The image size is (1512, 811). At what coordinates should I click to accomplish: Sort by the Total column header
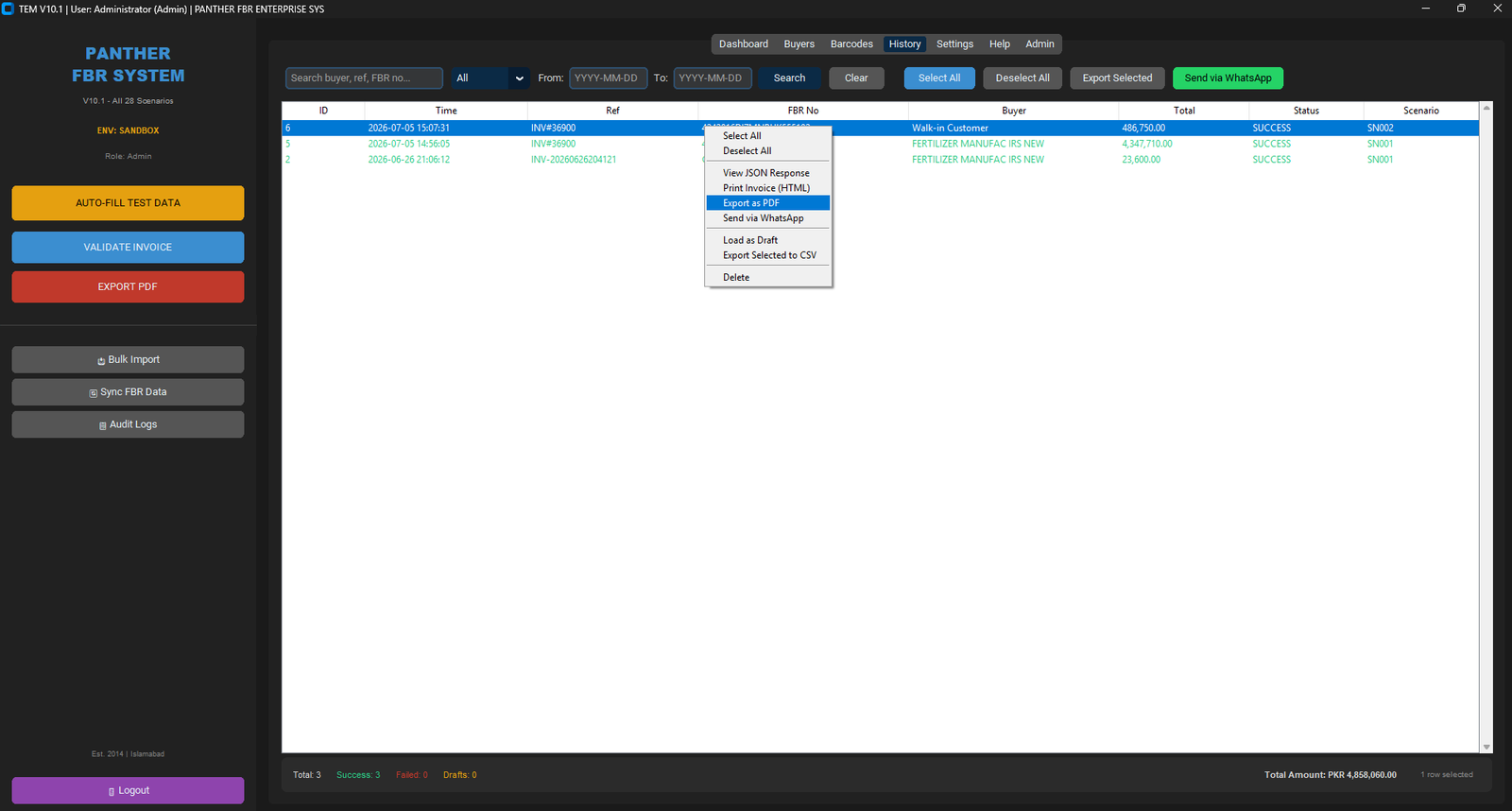point(1184,111)
